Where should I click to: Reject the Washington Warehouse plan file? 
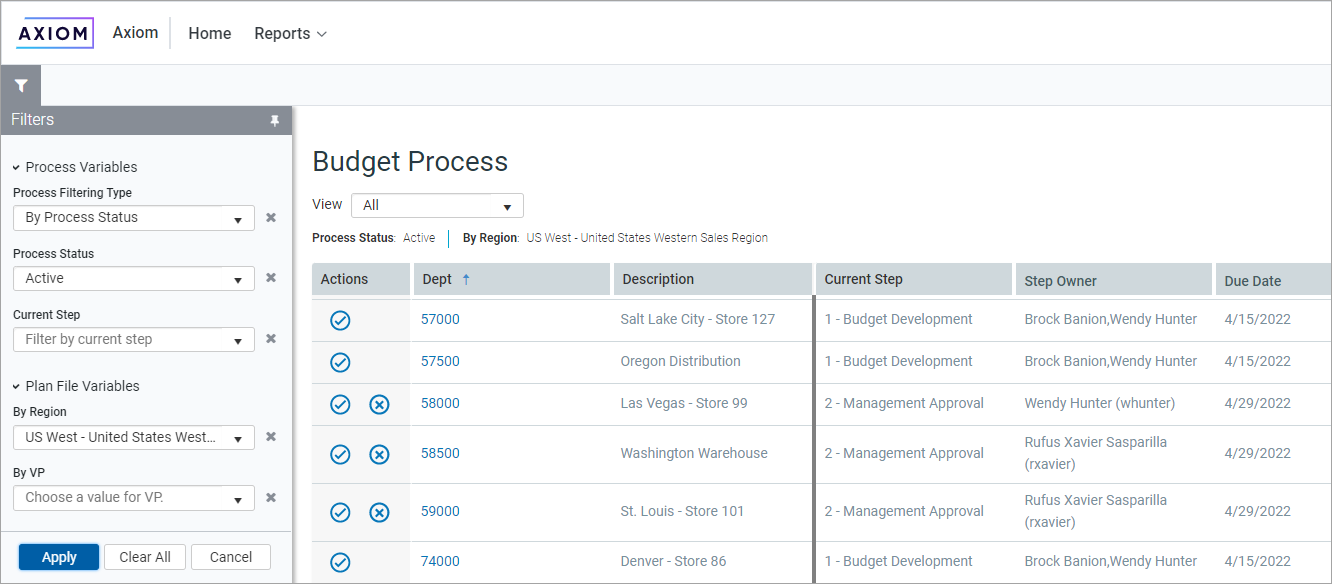tap(379, 454)
